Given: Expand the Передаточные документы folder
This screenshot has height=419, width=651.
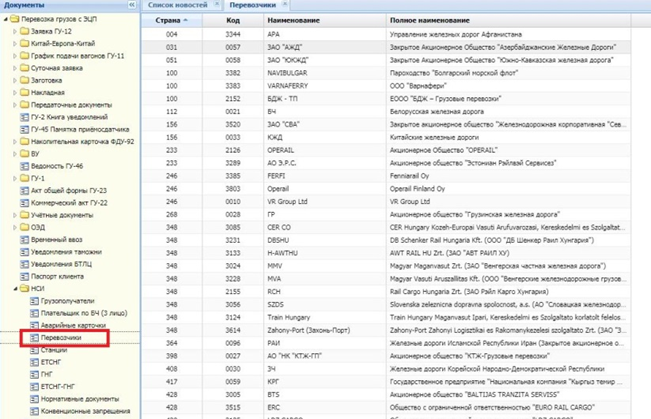Looking at the screenshot, I should click(15, 105).
